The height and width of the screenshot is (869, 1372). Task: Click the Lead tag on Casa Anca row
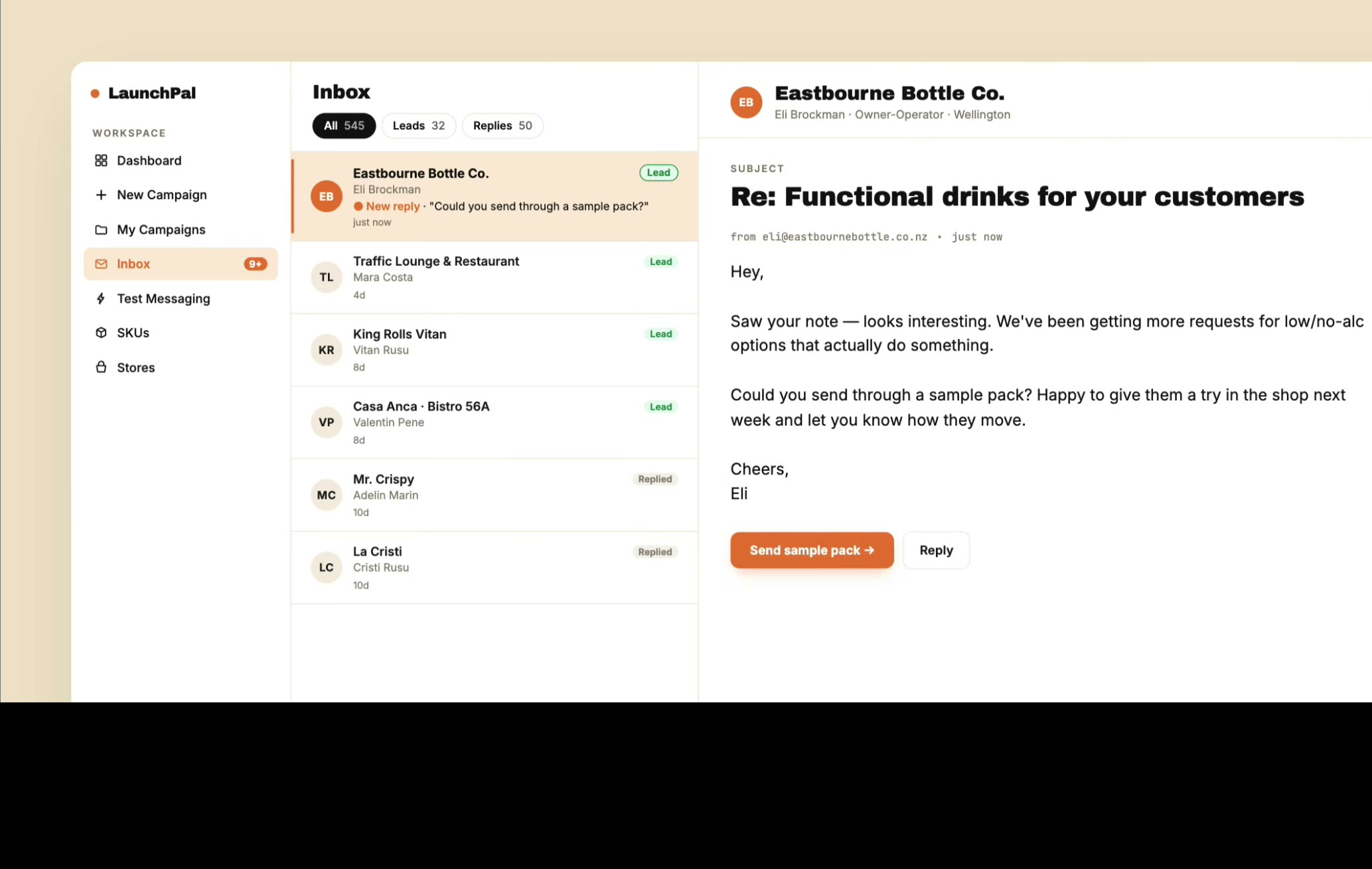[x=660, y=407]
